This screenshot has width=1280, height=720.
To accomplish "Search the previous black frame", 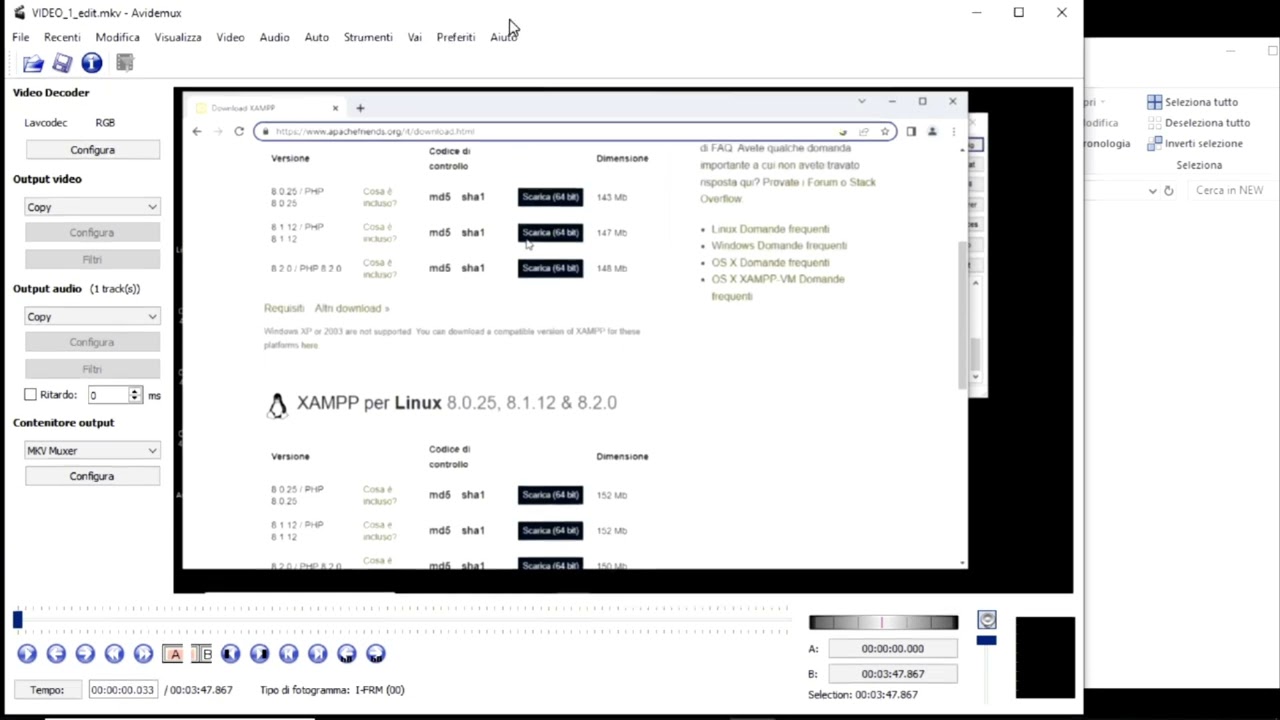I will (230, 653).
